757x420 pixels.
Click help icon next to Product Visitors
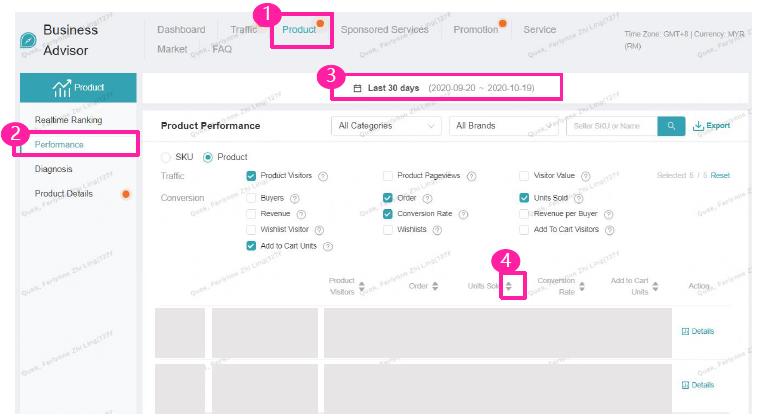pyautogui.click(x=323, y=176)
